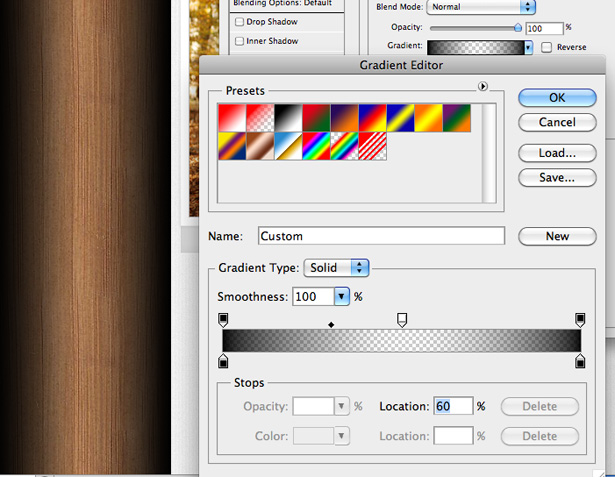Choose the Yellow, Violet, Orange, Blue preset

[x=232, y=146]
